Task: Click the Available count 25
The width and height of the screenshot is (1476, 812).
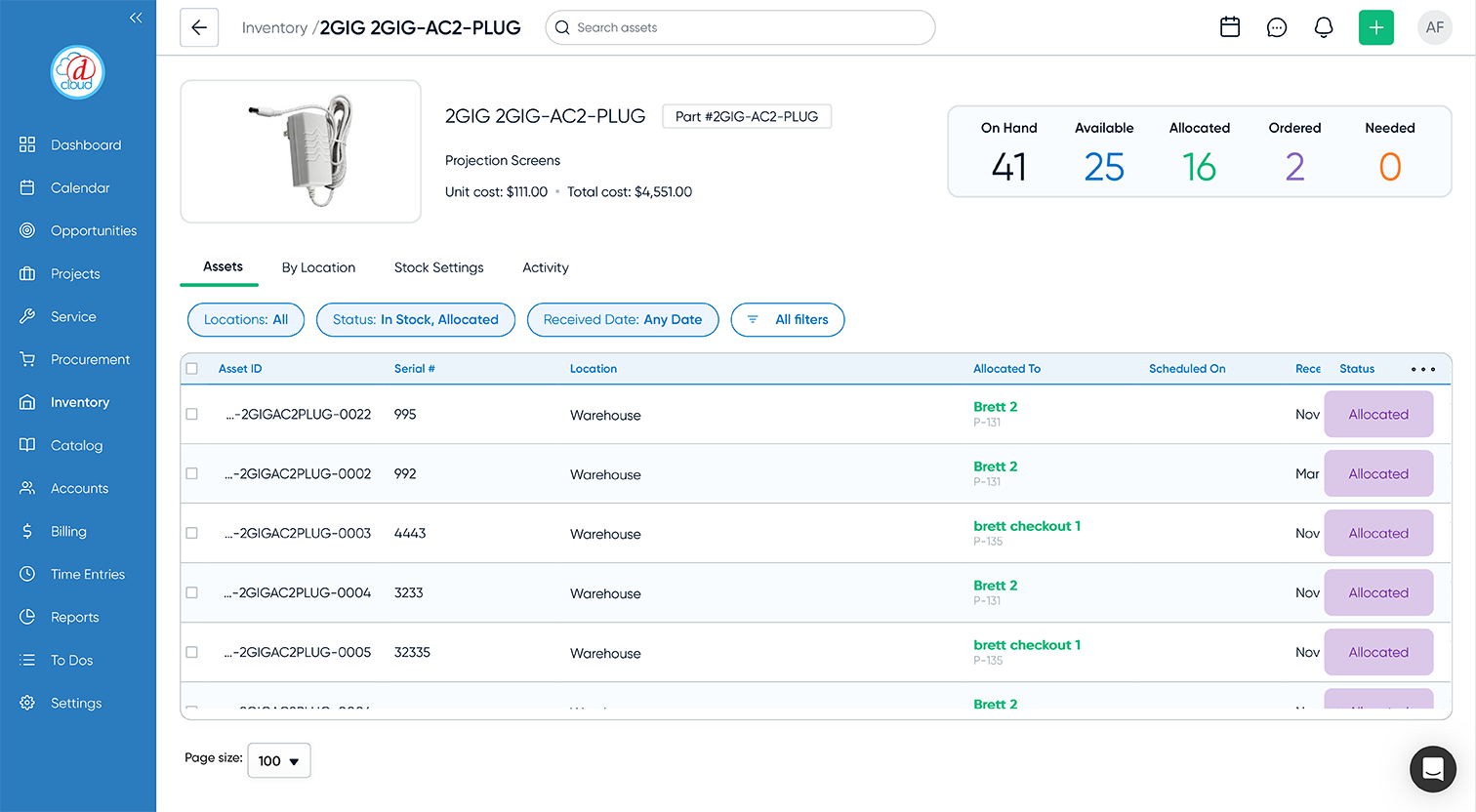Action: [x=1104, y=168]
